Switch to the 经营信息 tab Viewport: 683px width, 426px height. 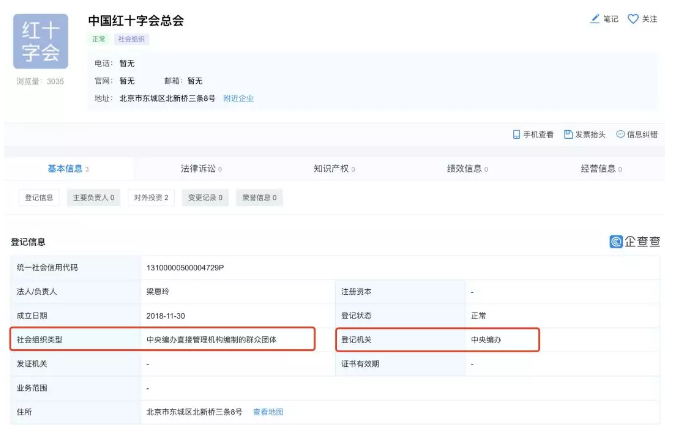click(601, 169)
